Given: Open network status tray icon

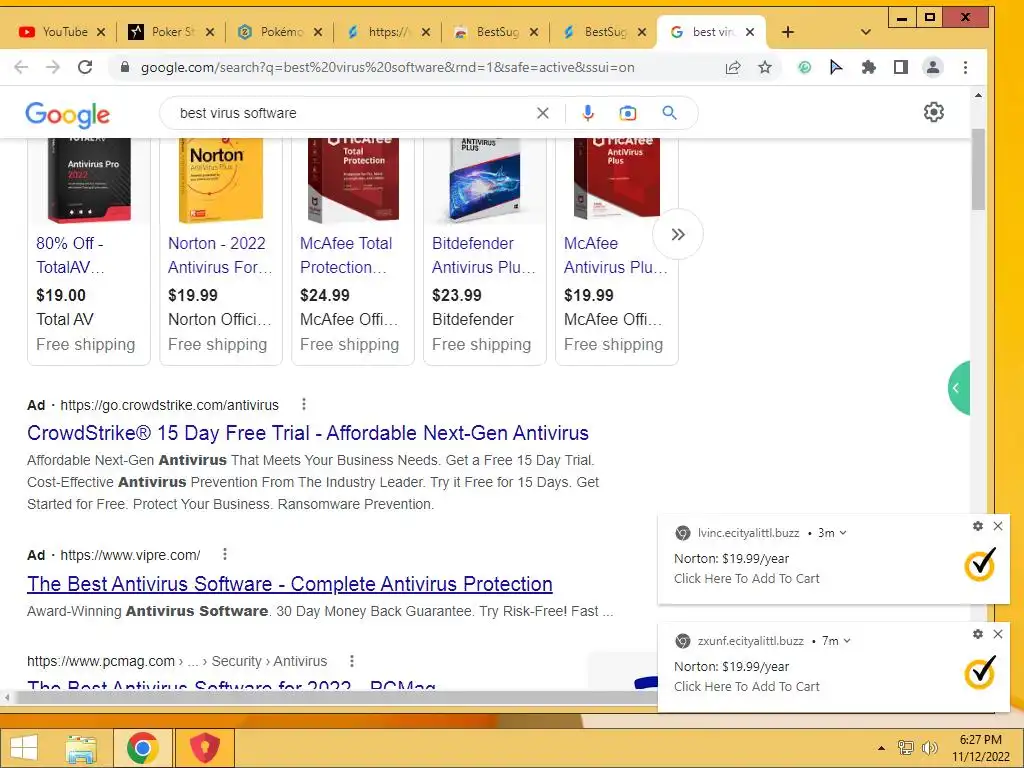Looking at the screenshot, I should pos(905,748).
